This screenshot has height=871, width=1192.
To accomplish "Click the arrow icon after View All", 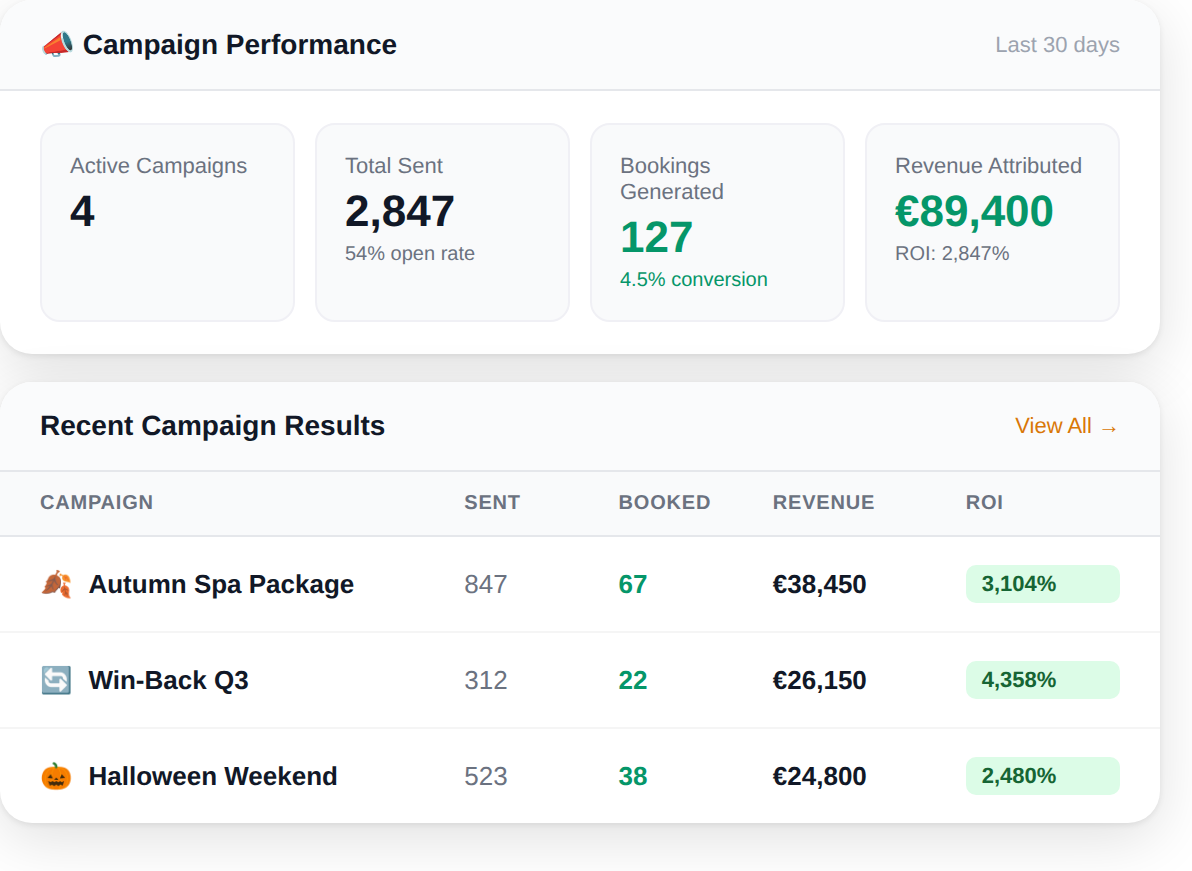I will pos(1109,427).
